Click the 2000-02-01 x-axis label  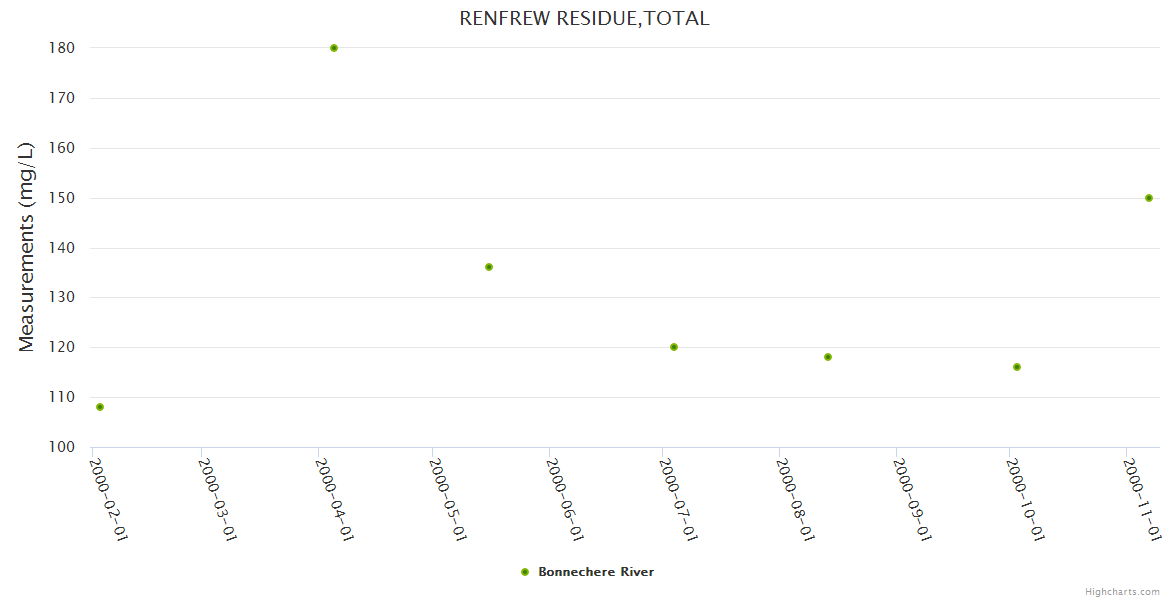109,498
